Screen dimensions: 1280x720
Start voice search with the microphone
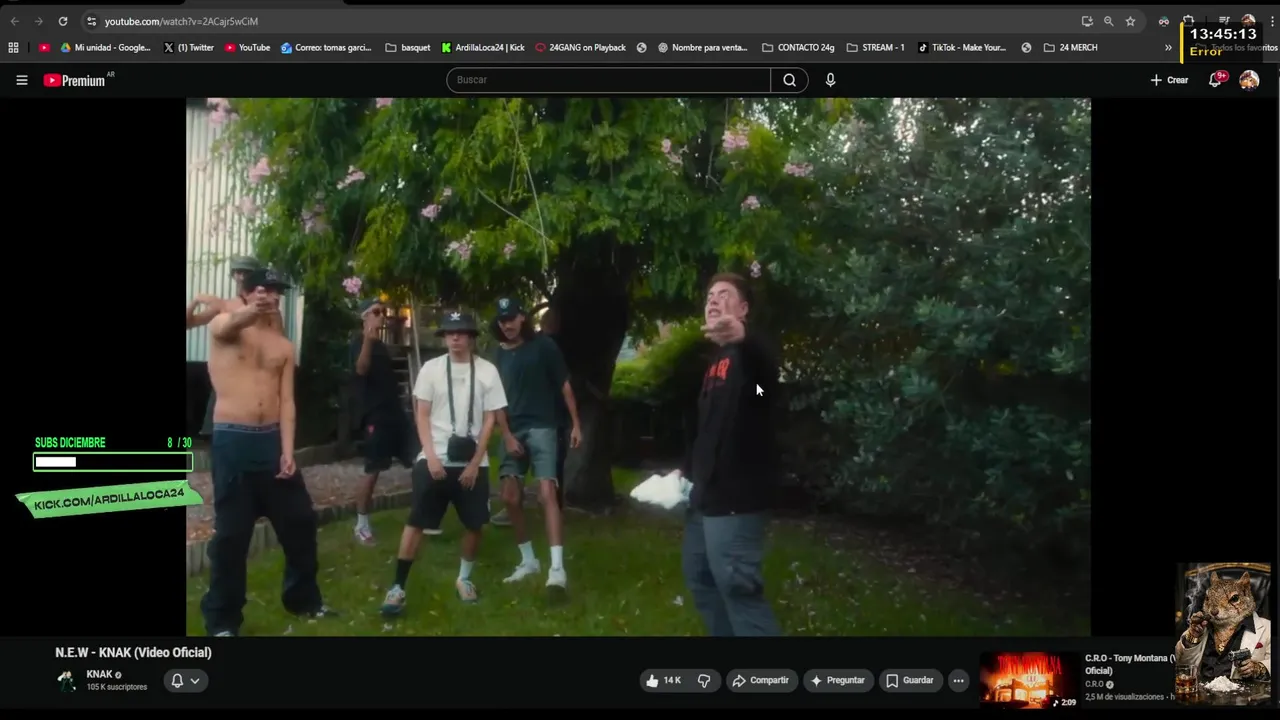tap(830, 80)
